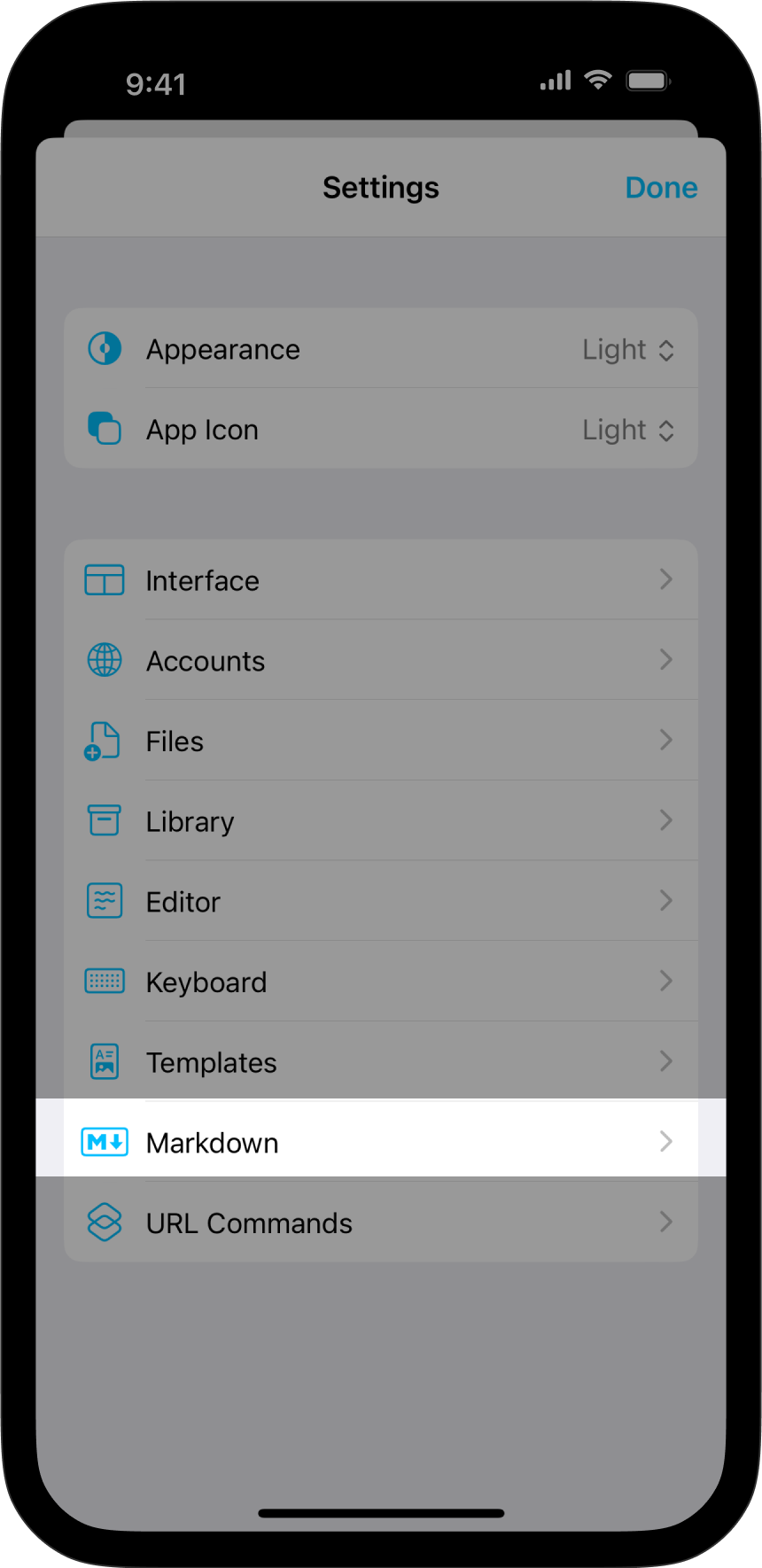762x1568 pixels.
Task: Tap the App Icon overlapping squares icon
Action: click(x=105, y=428)
